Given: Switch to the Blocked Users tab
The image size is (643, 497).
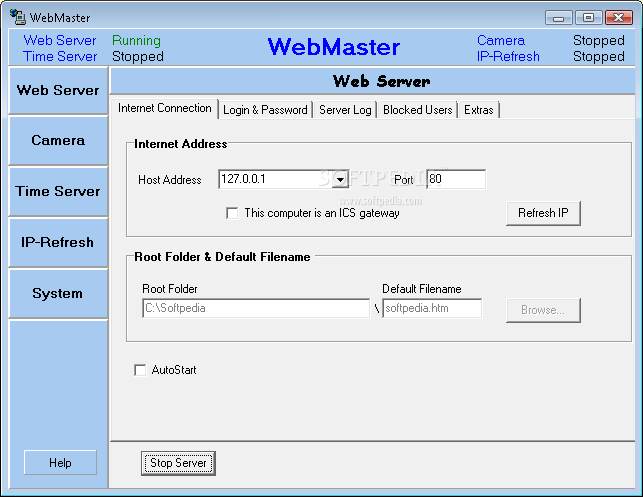Looking at the screenshot, I should coord(417,110).
